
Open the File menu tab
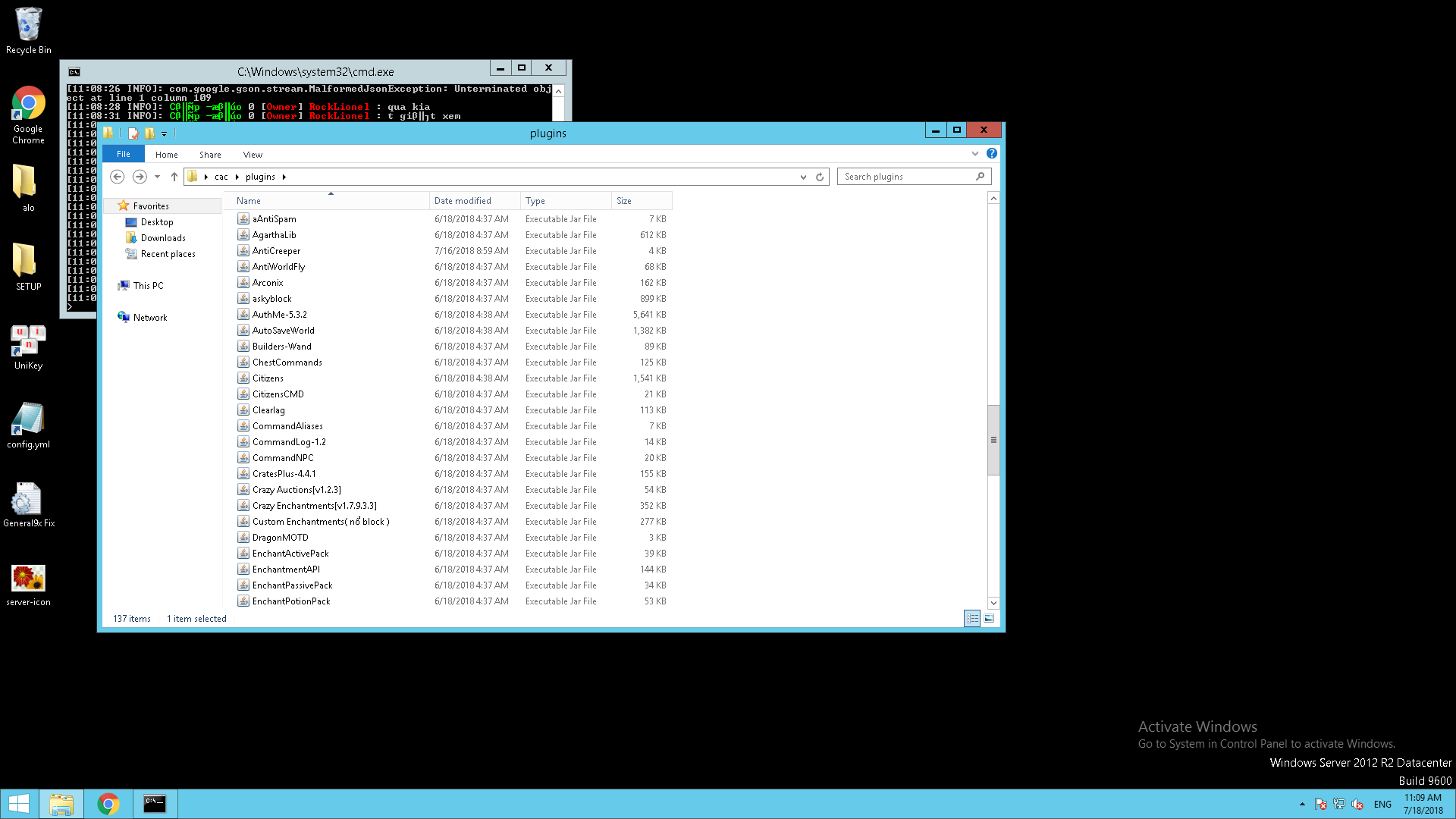[x=124, y=154]
